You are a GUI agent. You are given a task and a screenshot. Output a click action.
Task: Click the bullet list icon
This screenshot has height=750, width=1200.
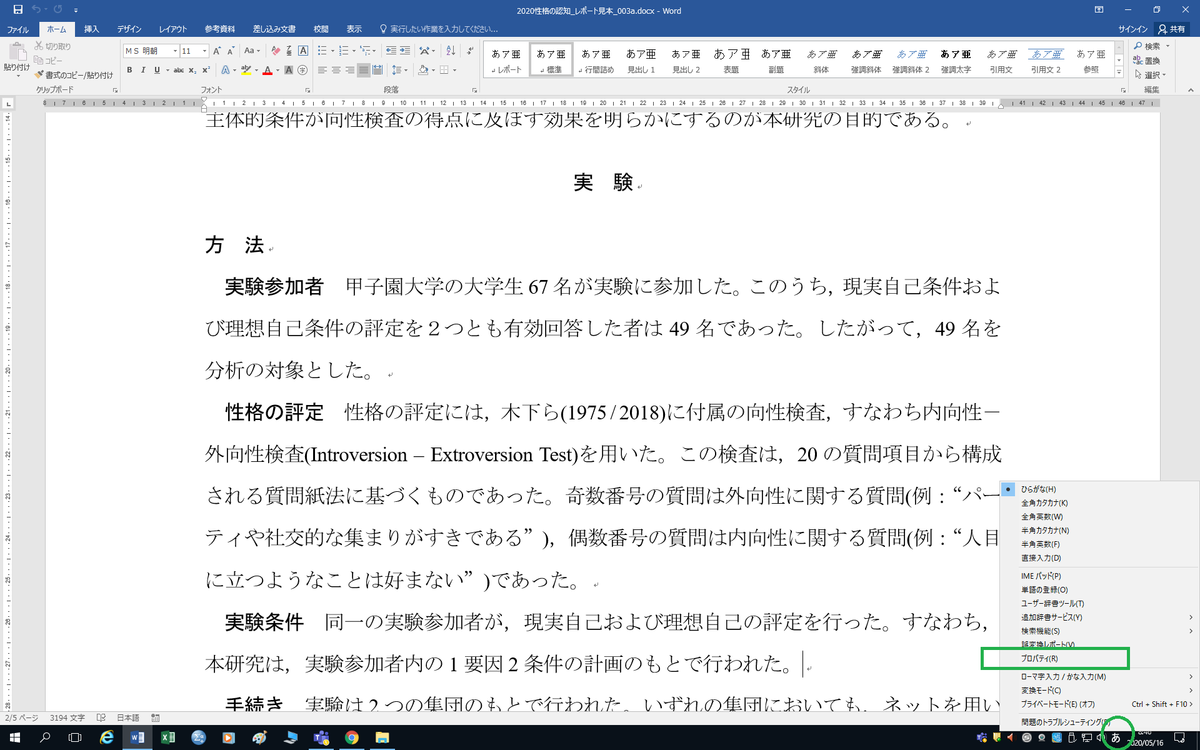point(324,51)
